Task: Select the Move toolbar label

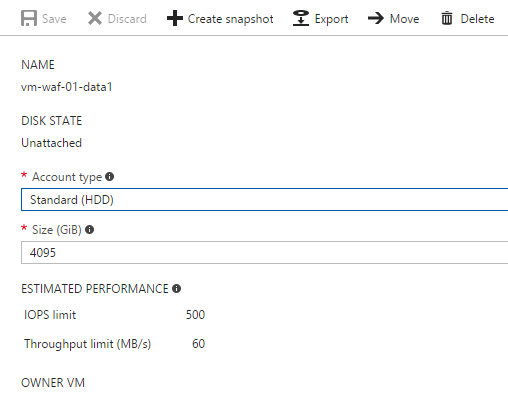Action: (404, 19)
